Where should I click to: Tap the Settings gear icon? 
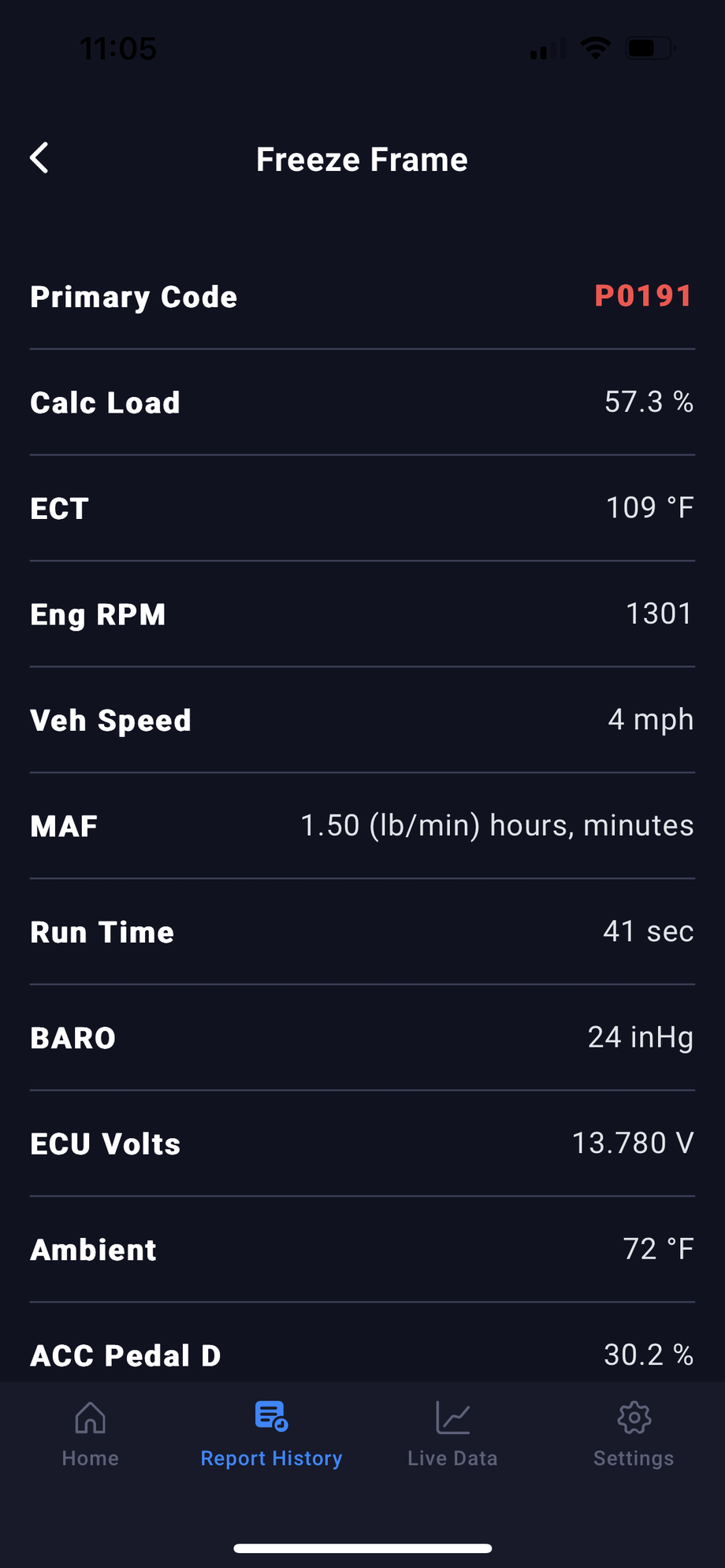tap(634, 1418)
